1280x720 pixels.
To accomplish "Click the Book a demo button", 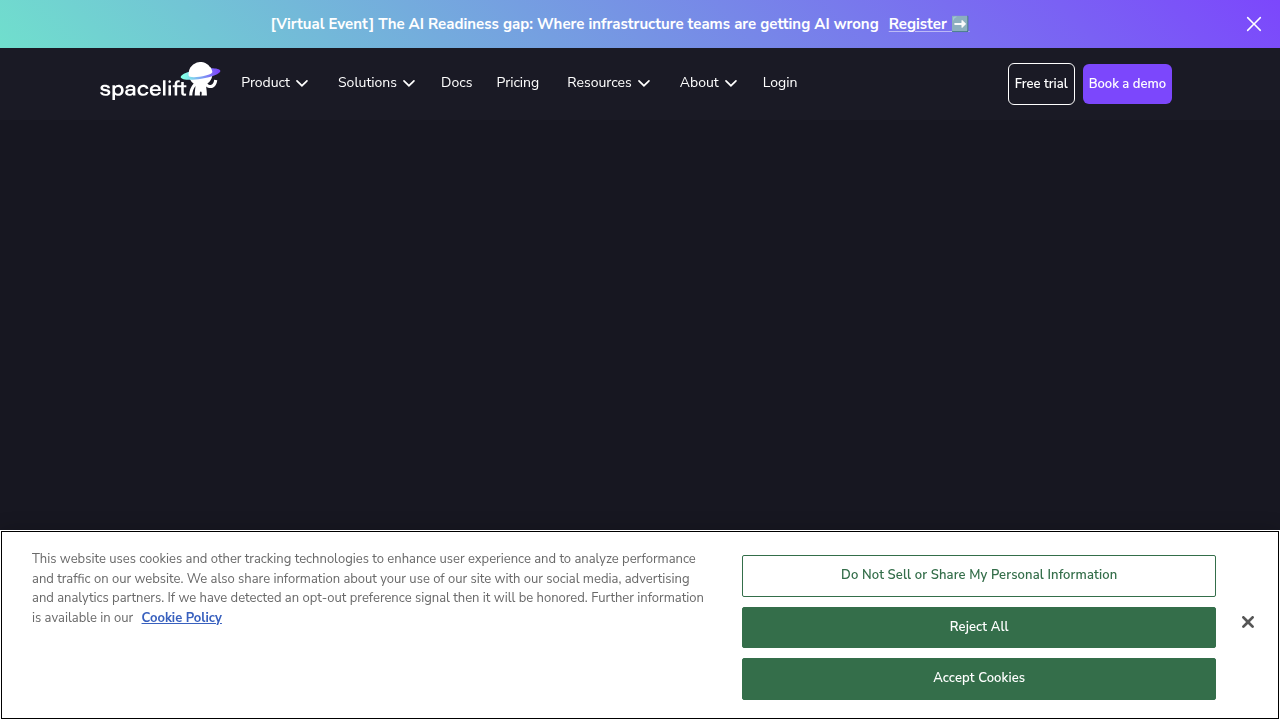I will [x=1127, y=84].
